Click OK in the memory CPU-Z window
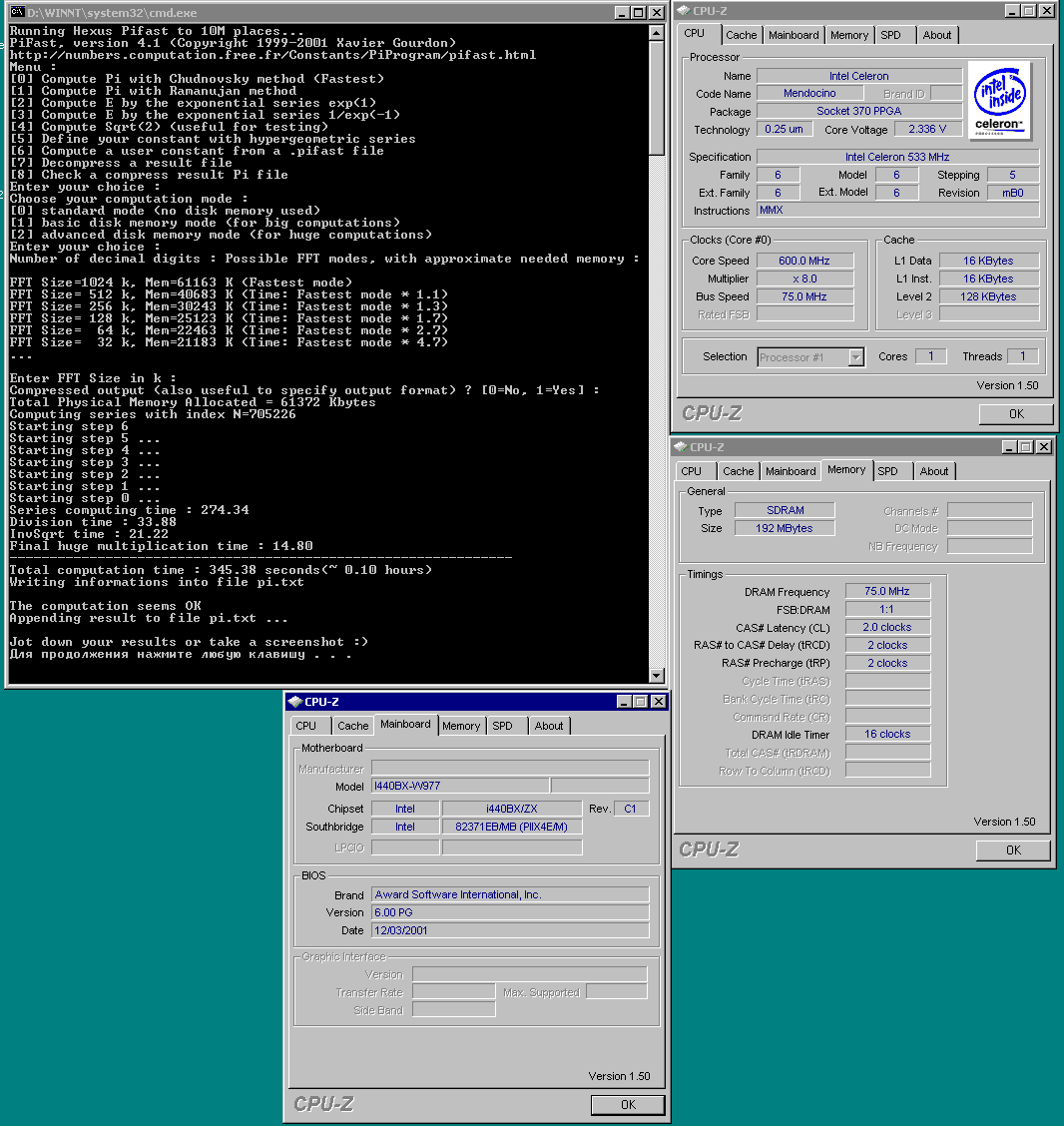The image size is (1064, 1126). 1013,850
